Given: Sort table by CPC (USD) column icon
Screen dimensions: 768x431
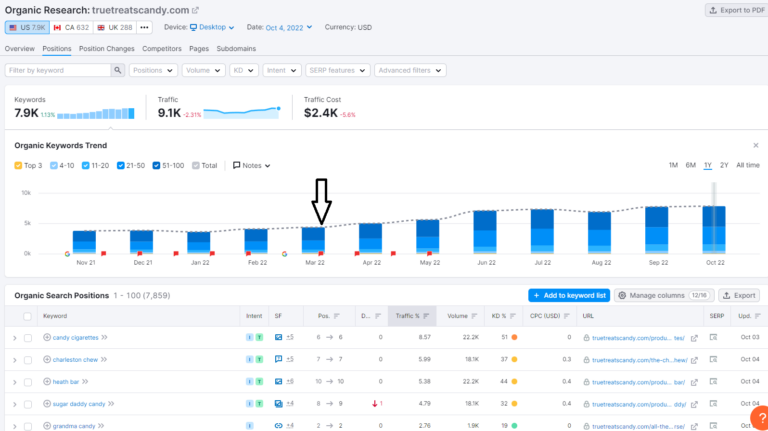Looking at the screenshot, I should pyautogui.click(x=567, y=316).
